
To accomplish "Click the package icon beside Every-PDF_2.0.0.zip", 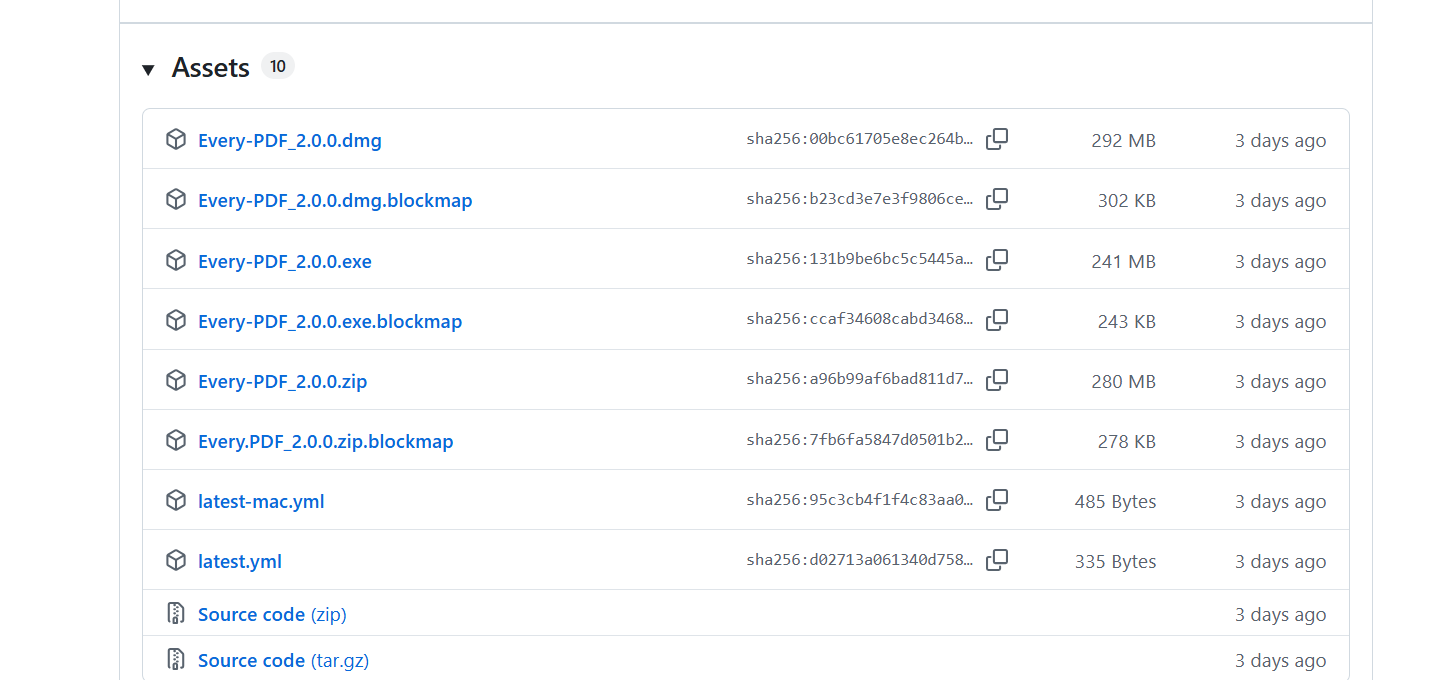I will coord(176,380).
